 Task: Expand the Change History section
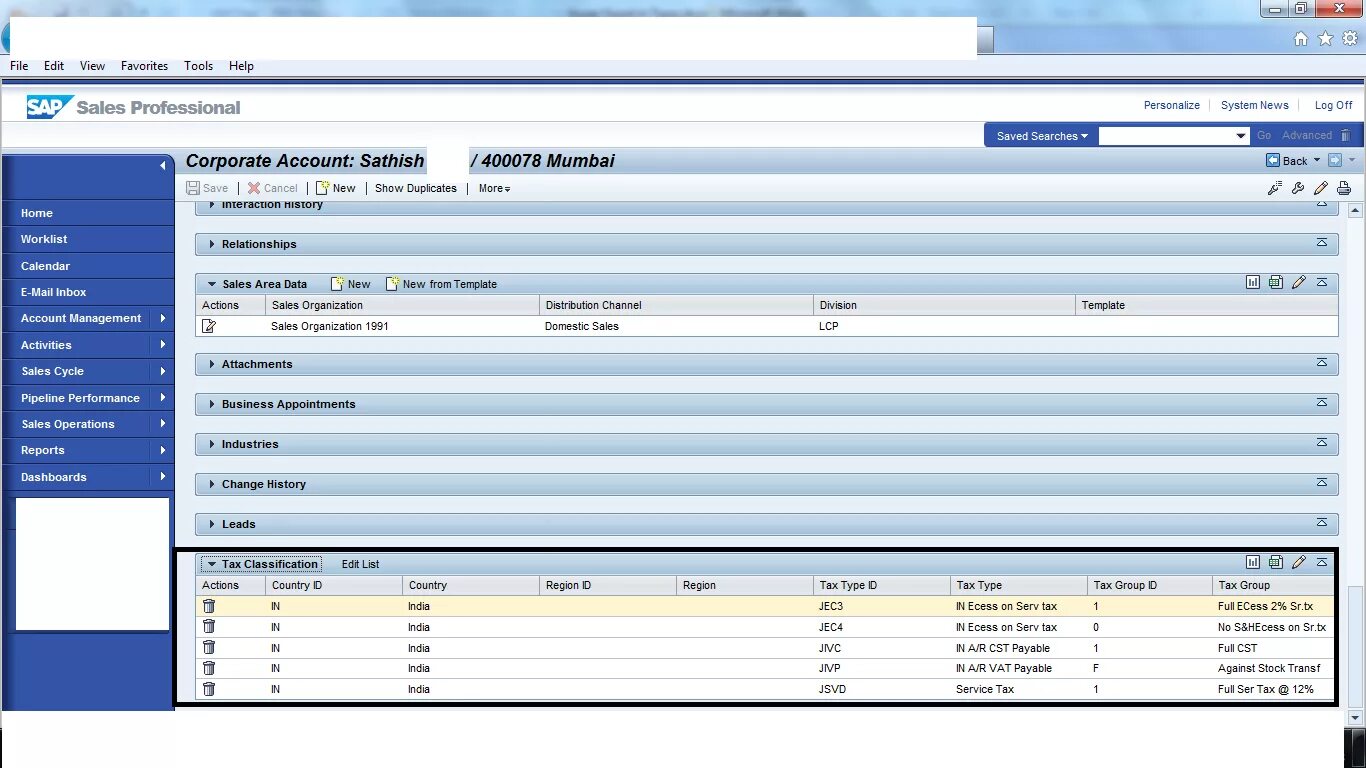click(212, 484)
